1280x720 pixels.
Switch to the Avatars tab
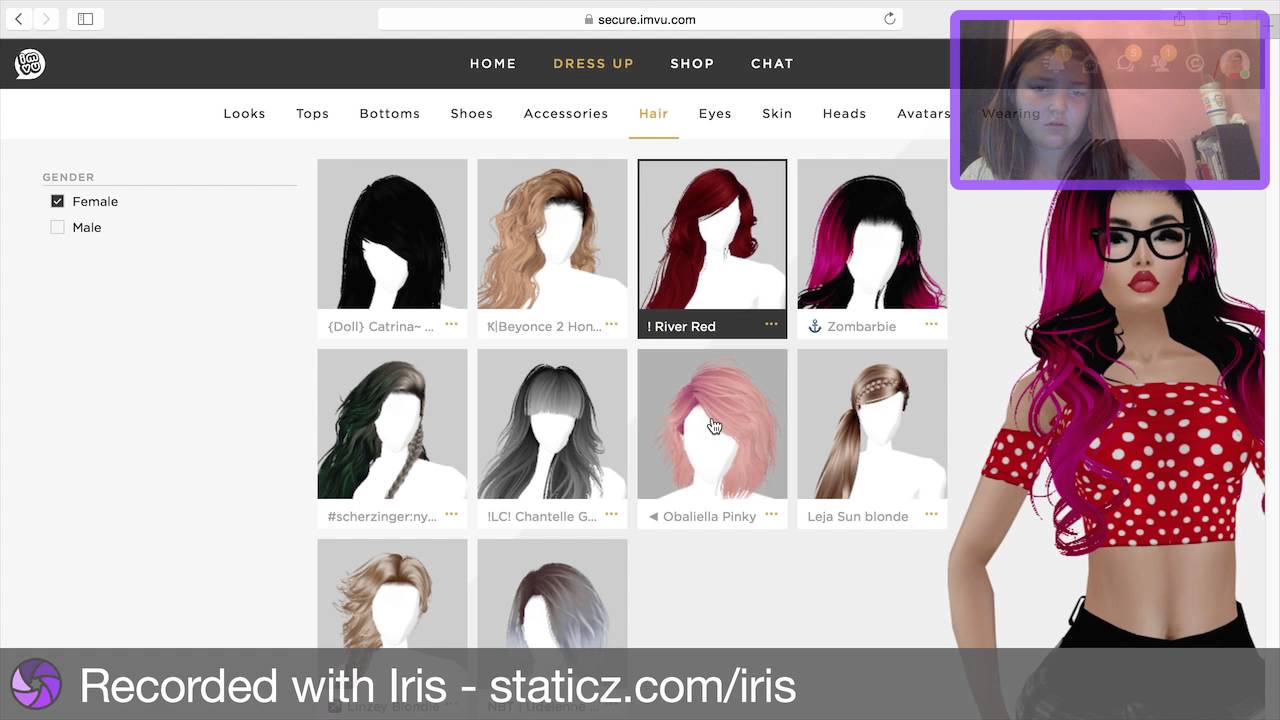click(922, 113)
